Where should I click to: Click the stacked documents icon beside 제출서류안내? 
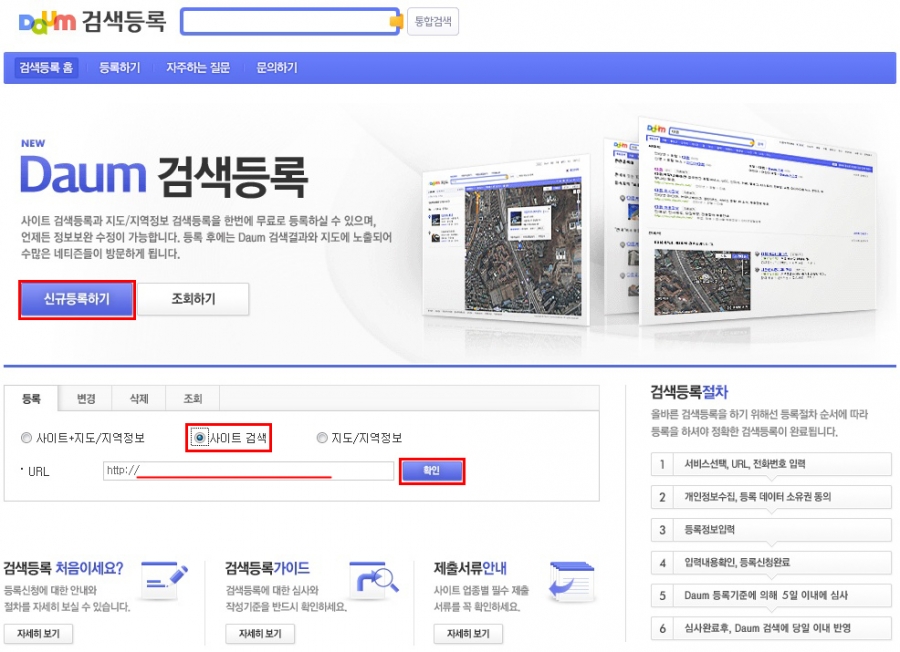(571, 581)
